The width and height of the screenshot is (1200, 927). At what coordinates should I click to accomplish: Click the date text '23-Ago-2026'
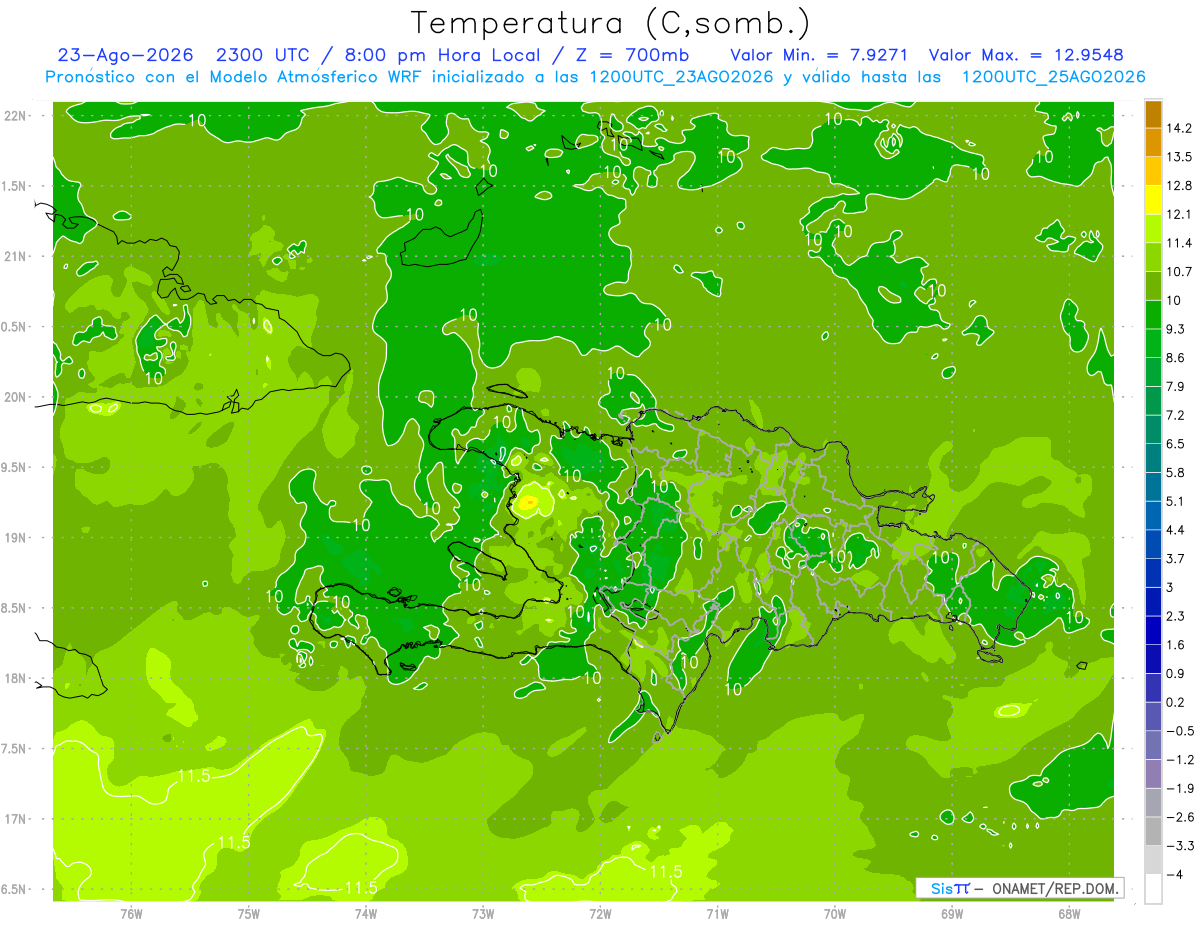[126, 55]
